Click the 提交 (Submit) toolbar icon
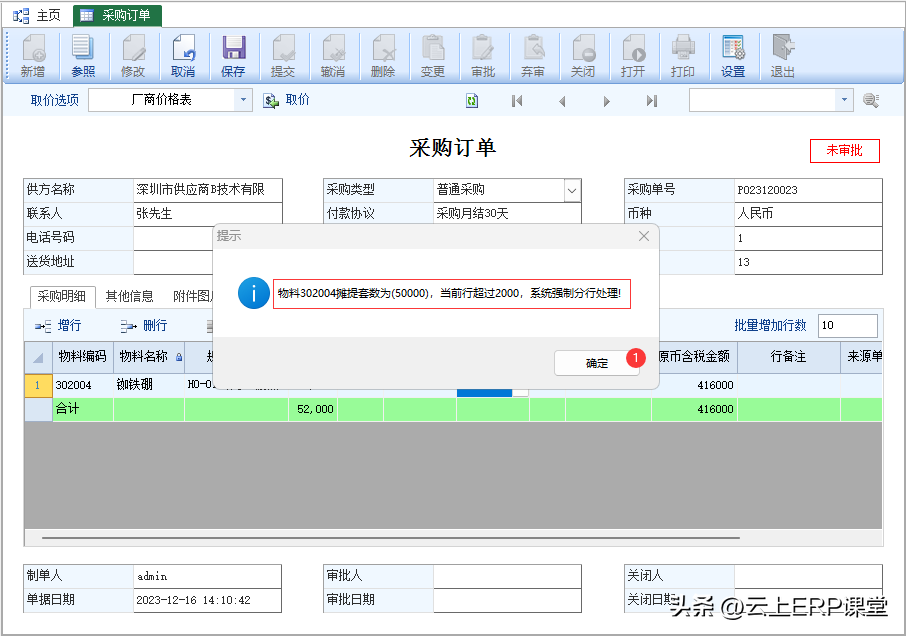The image size is (906, 636). tap(283, 56)
